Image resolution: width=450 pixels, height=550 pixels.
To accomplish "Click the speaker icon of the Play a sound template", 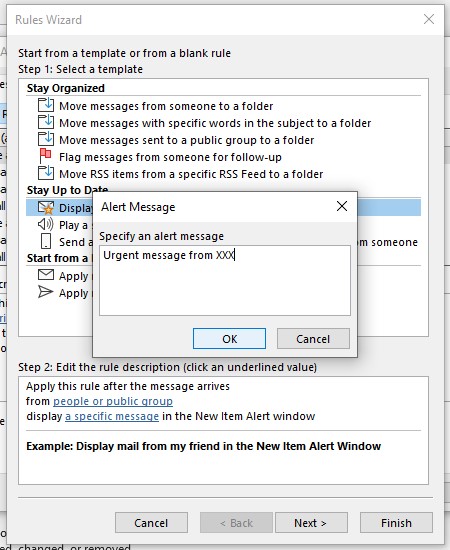I will coord(46,224).
